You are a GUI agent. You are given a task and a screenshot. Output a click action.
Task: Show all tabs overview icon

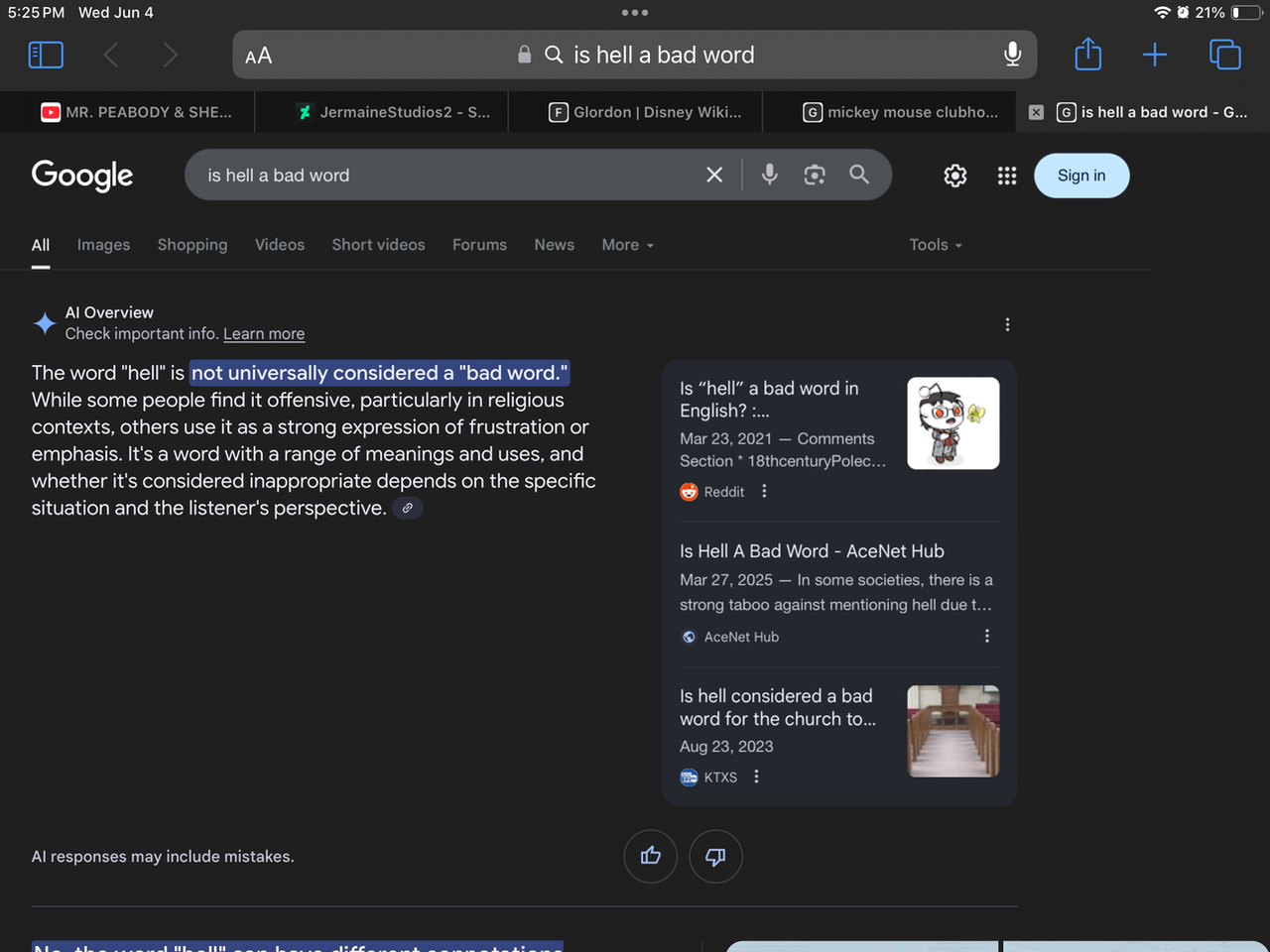(1225, 55)
